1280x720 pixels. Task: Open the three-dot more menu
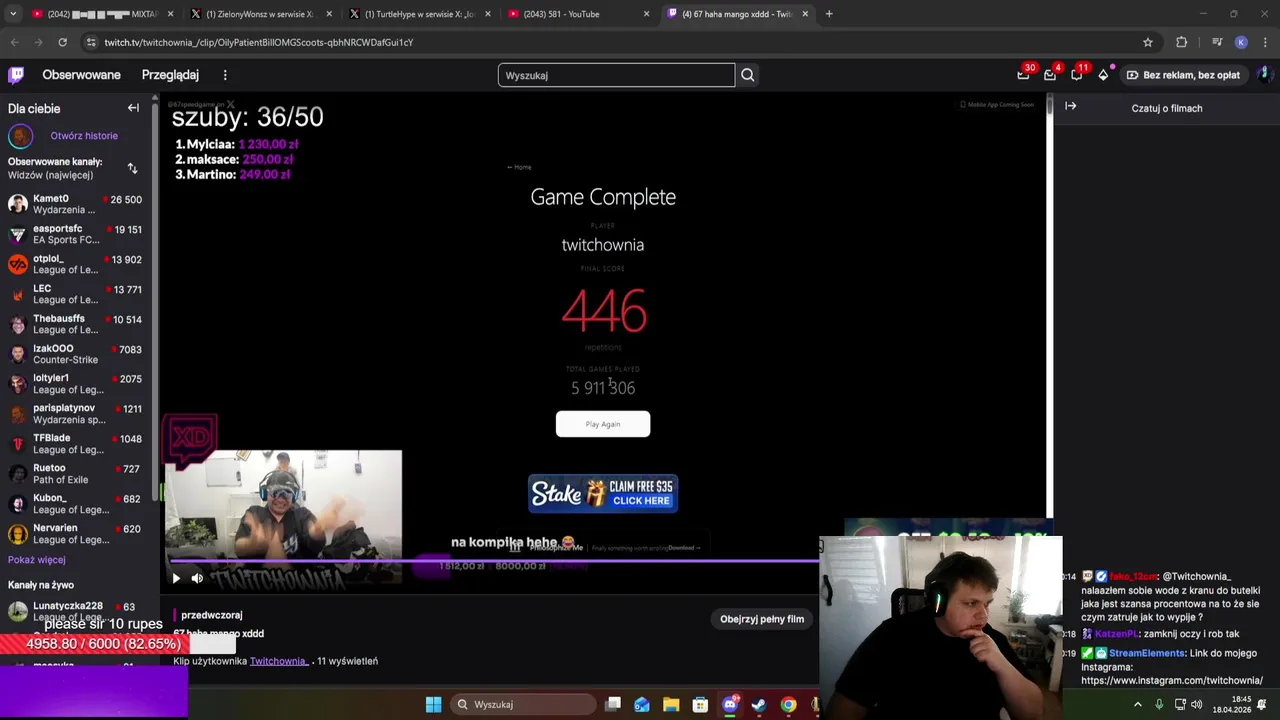pyautogui.click(x=225, y=75)
